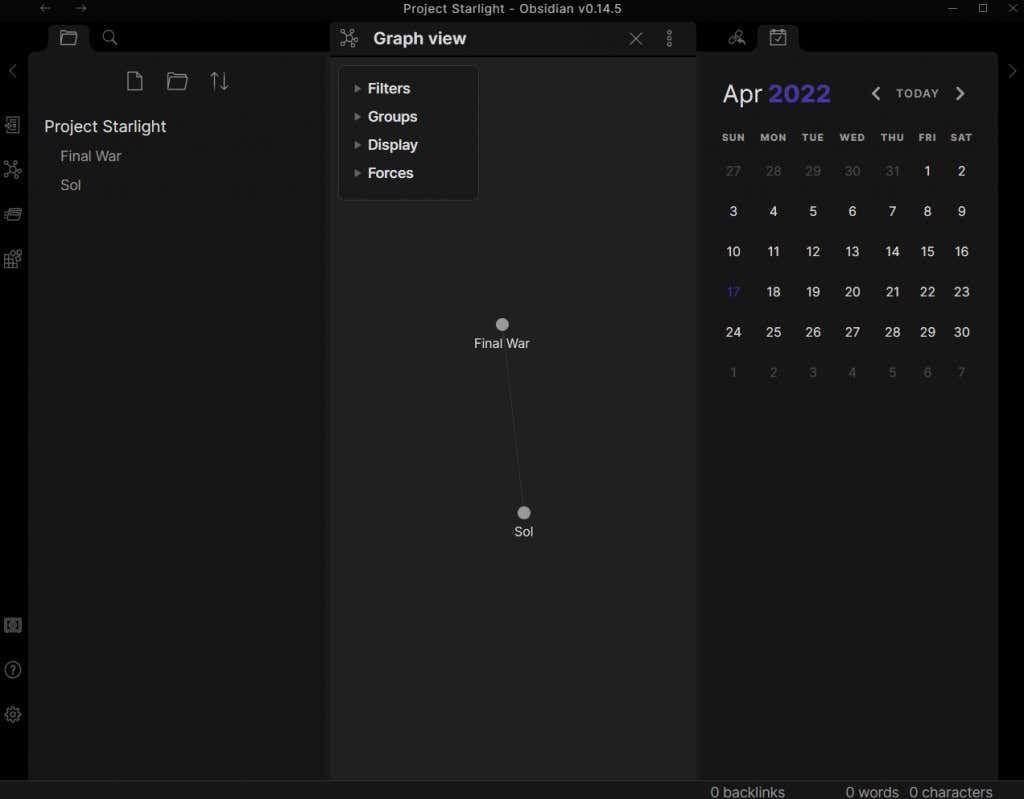This screenshot has width=1024, height=799.
Task: Expand the Filters section
Action: coord(388,89)
